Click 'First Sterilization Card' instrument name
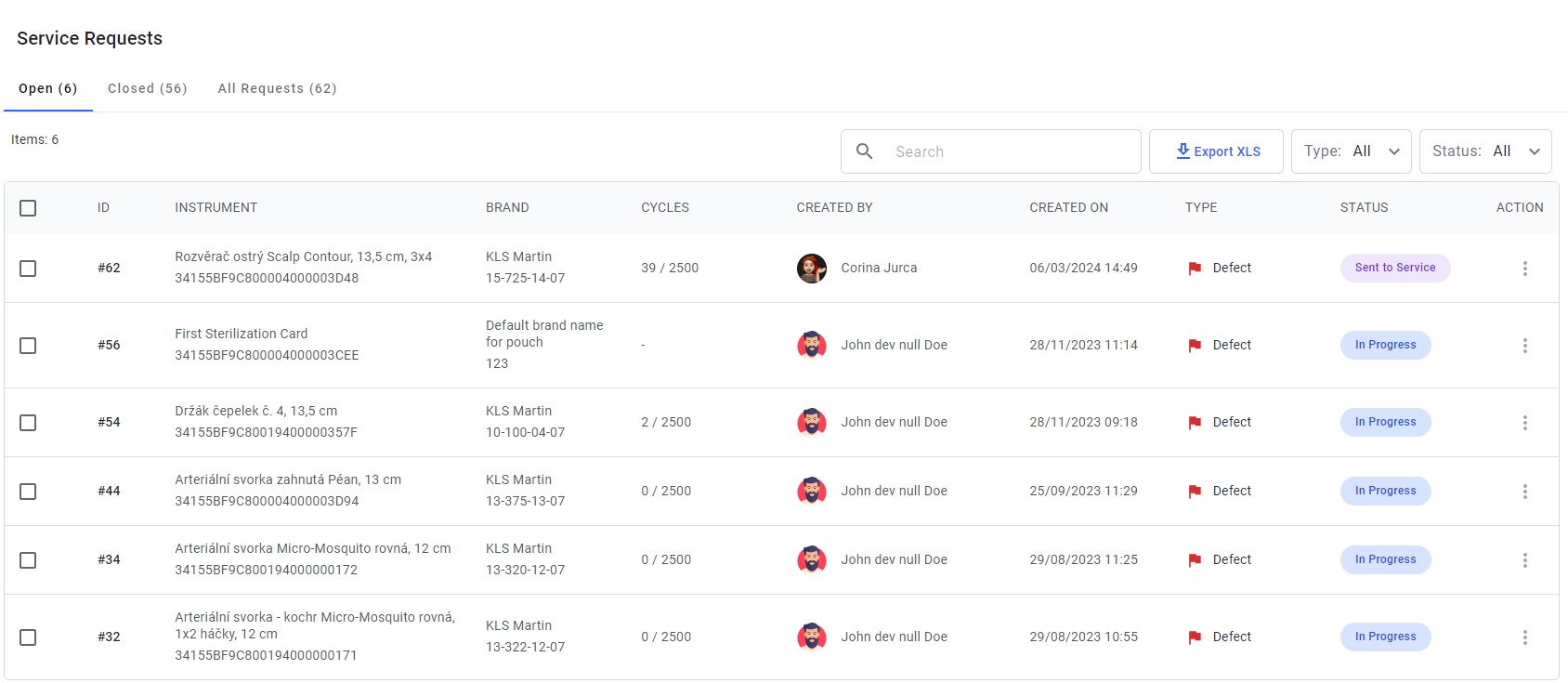The width and height of the screenshot is (1568, 683). 241,334
